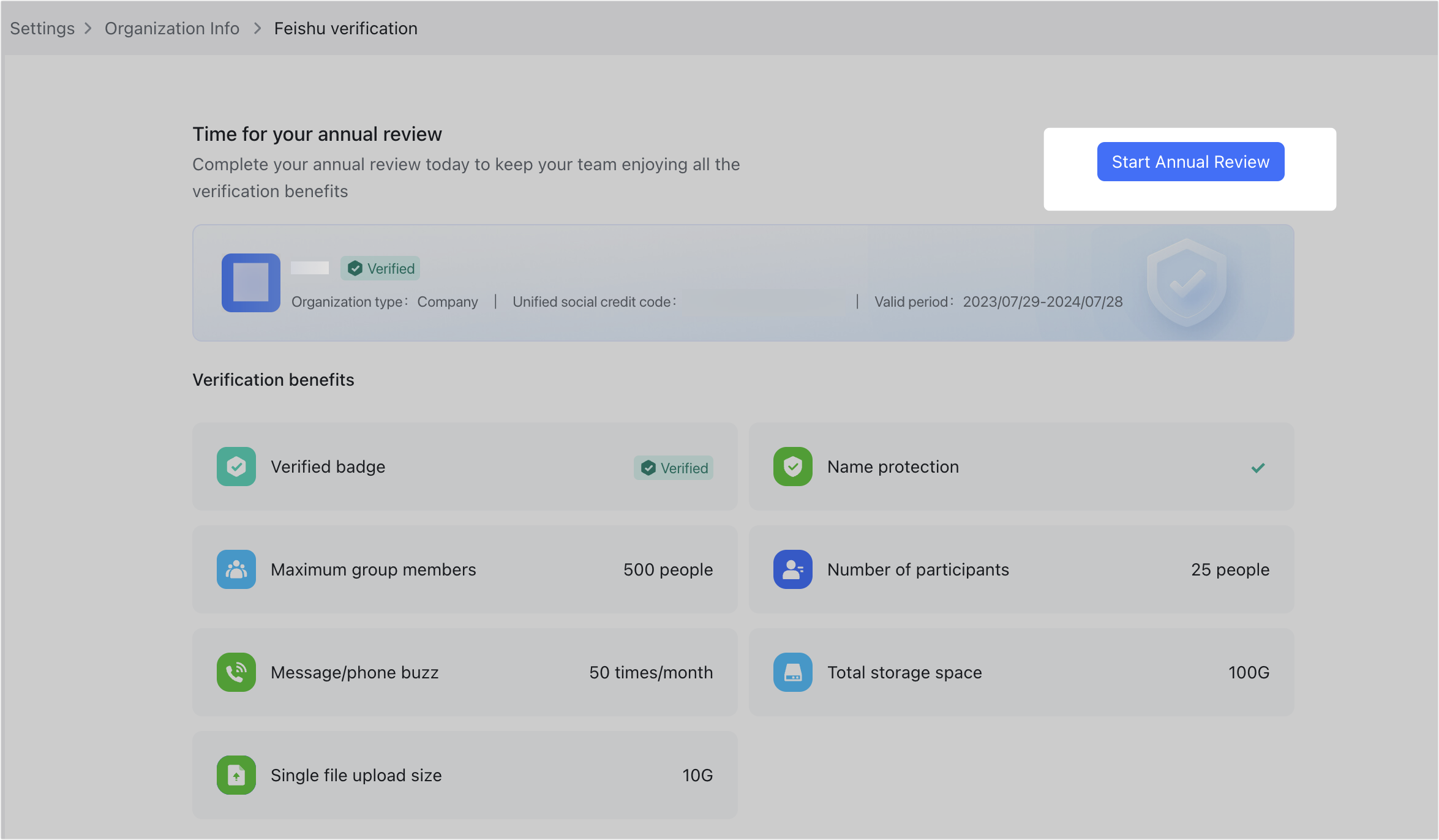The height and width of the screenshot is (840, 1439).
Task: Click the Name protection shield icon
Action: 792,467
